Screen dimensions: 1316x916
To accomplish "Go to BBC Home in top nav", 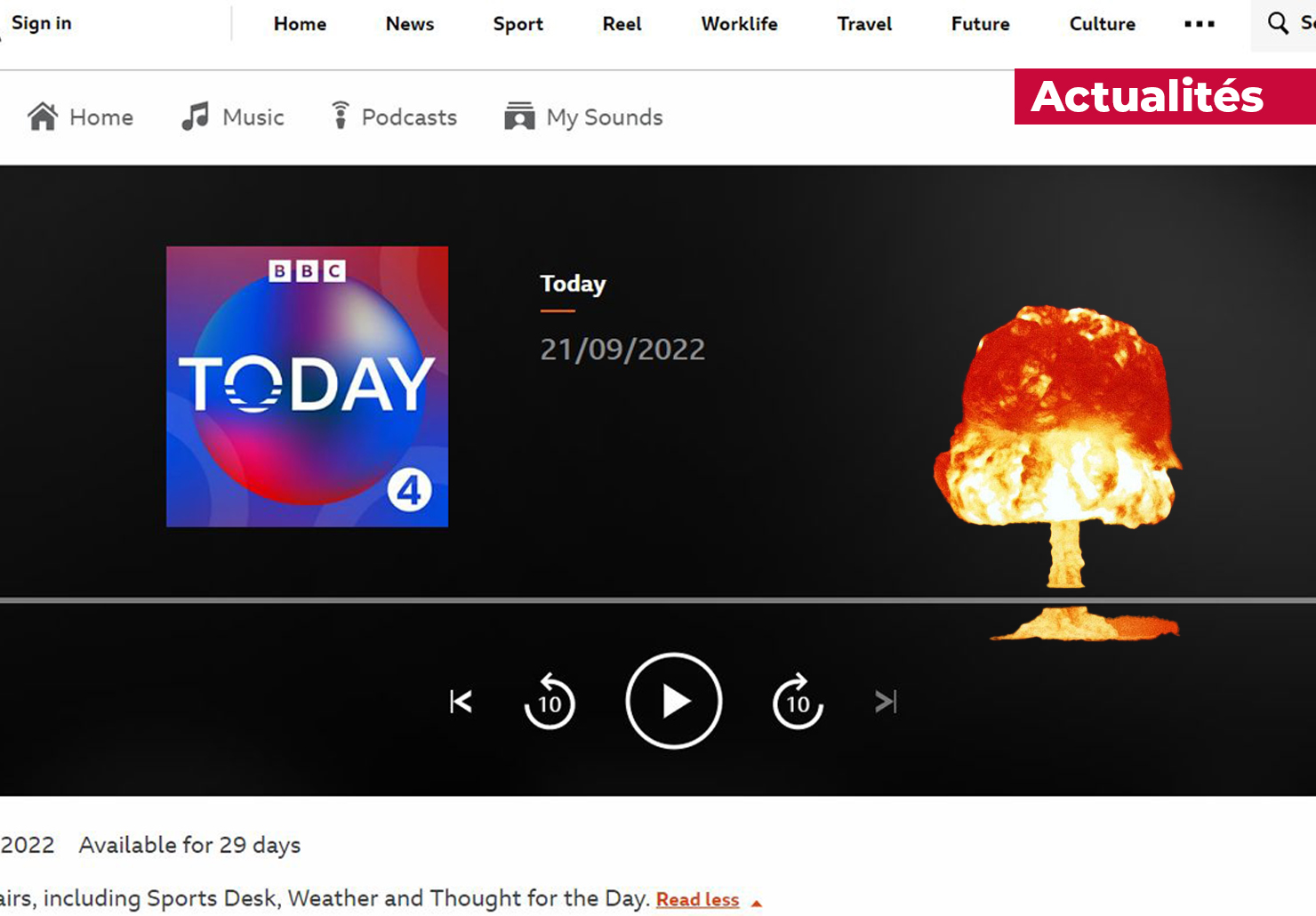I will click(x=300, y=24).
